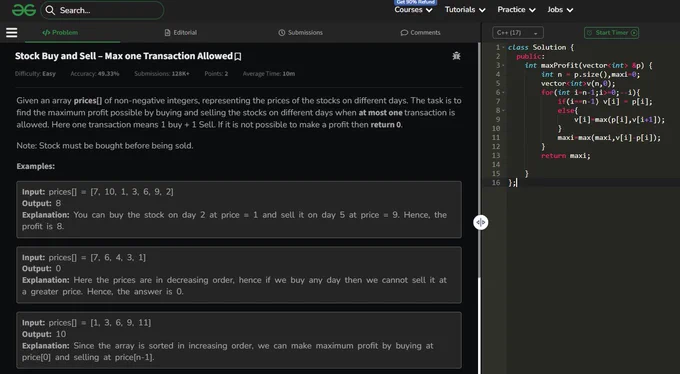Switch to the Editorial tab
Viewport: 680px width, 374px height.
(181, 33)
